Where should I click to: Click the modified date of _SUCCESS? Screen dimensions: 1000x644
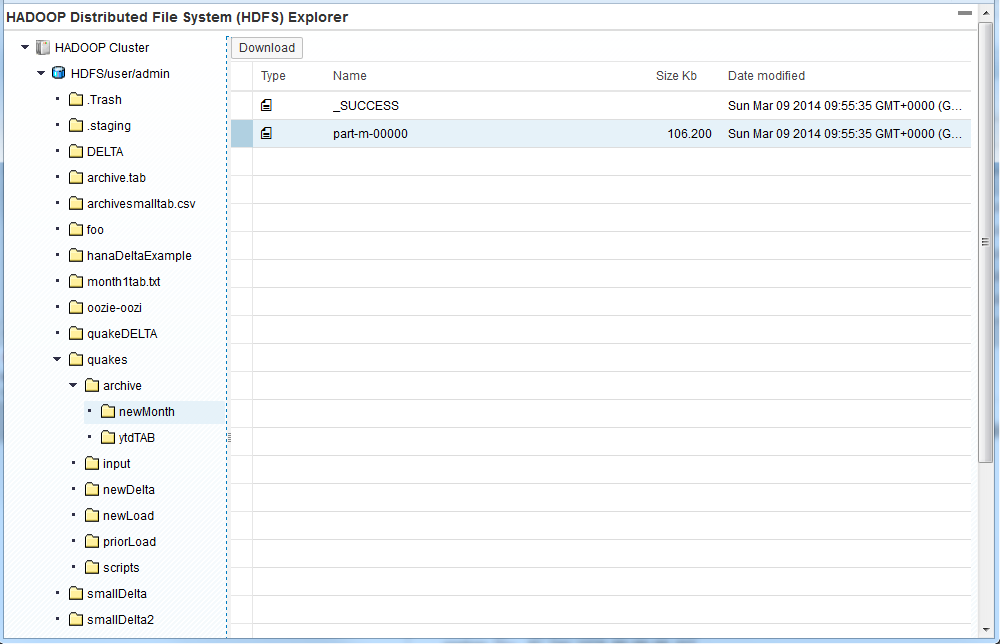click(x=844, y=106)
